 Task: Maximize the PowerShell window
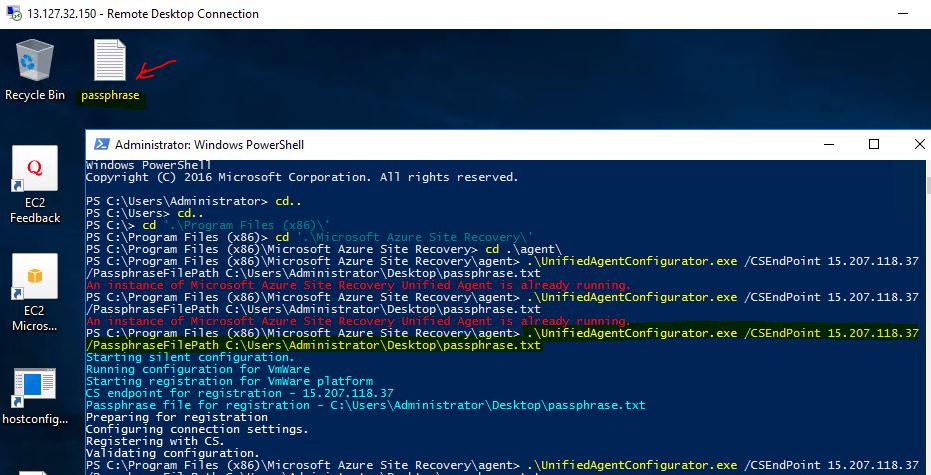pos(873,144)
